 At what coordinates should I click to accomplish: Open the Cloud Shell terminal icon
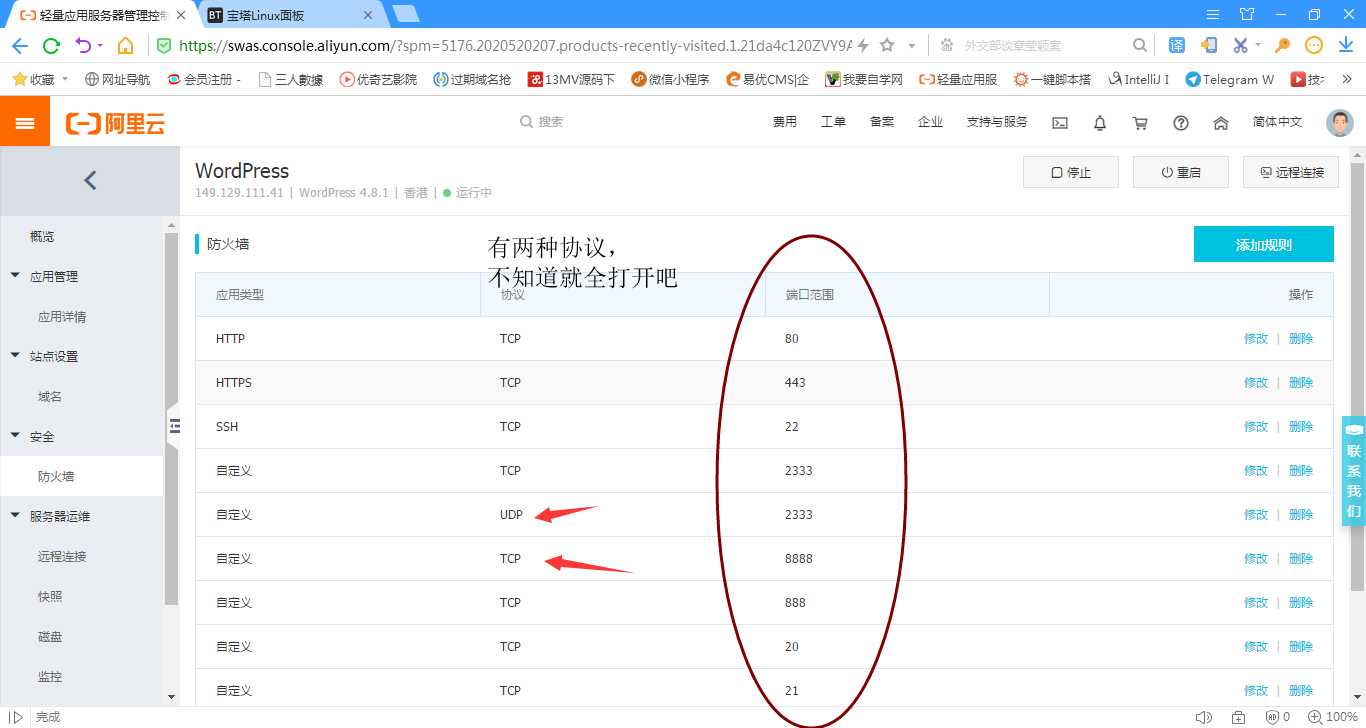[x=1060, y=122]
